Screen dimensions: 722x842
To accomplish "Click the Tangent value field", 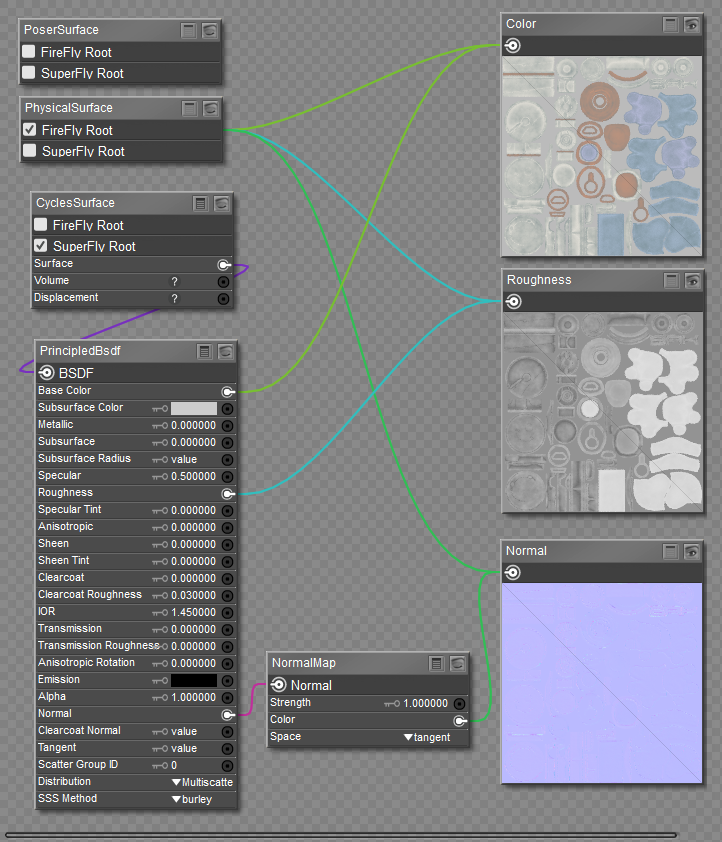I will click(184, 749).
